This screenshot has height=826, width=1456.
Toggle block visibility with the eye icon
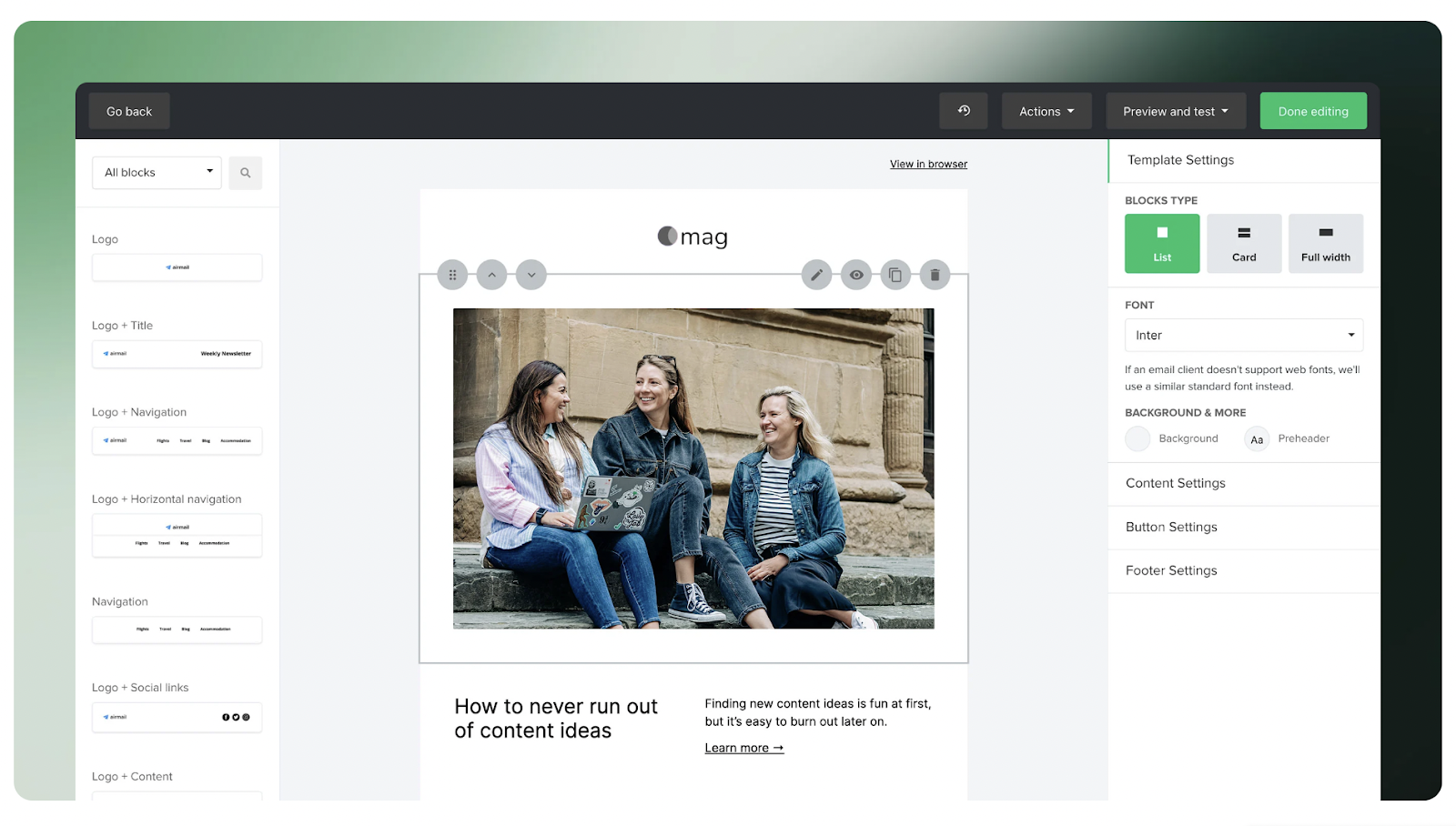tap(856, 275)
